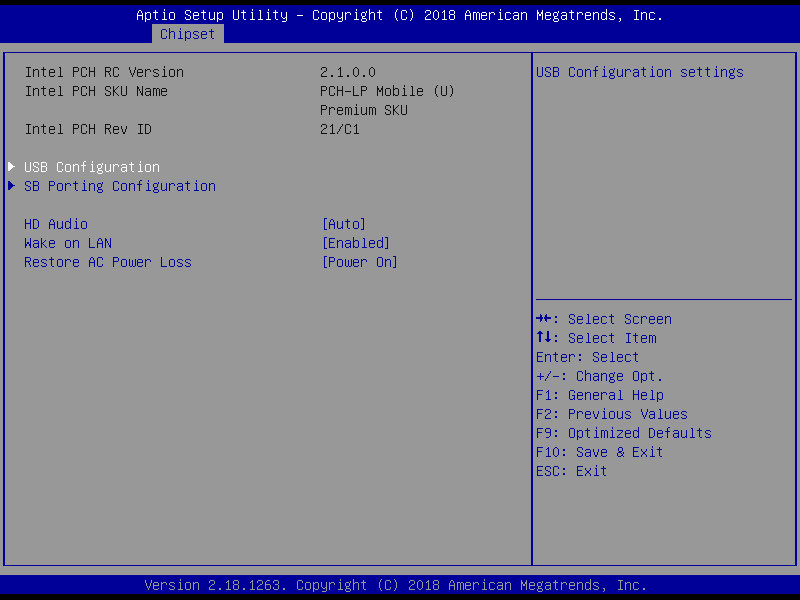
Task: Click the ESC: Exit hint
Action: coord(571,471)
